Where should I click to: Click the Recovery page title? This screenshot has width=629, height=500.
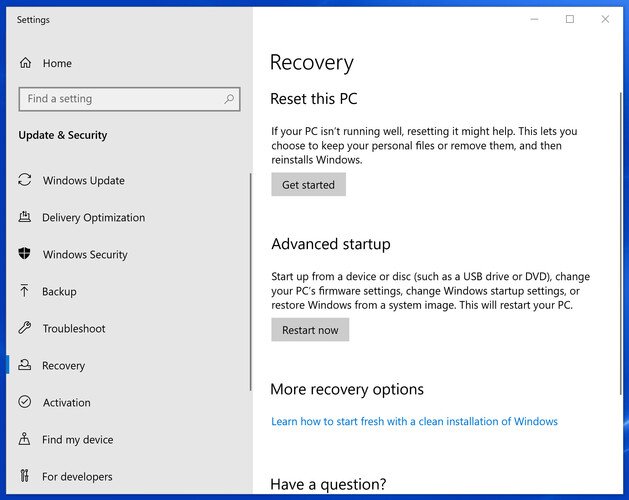(312, 63)
